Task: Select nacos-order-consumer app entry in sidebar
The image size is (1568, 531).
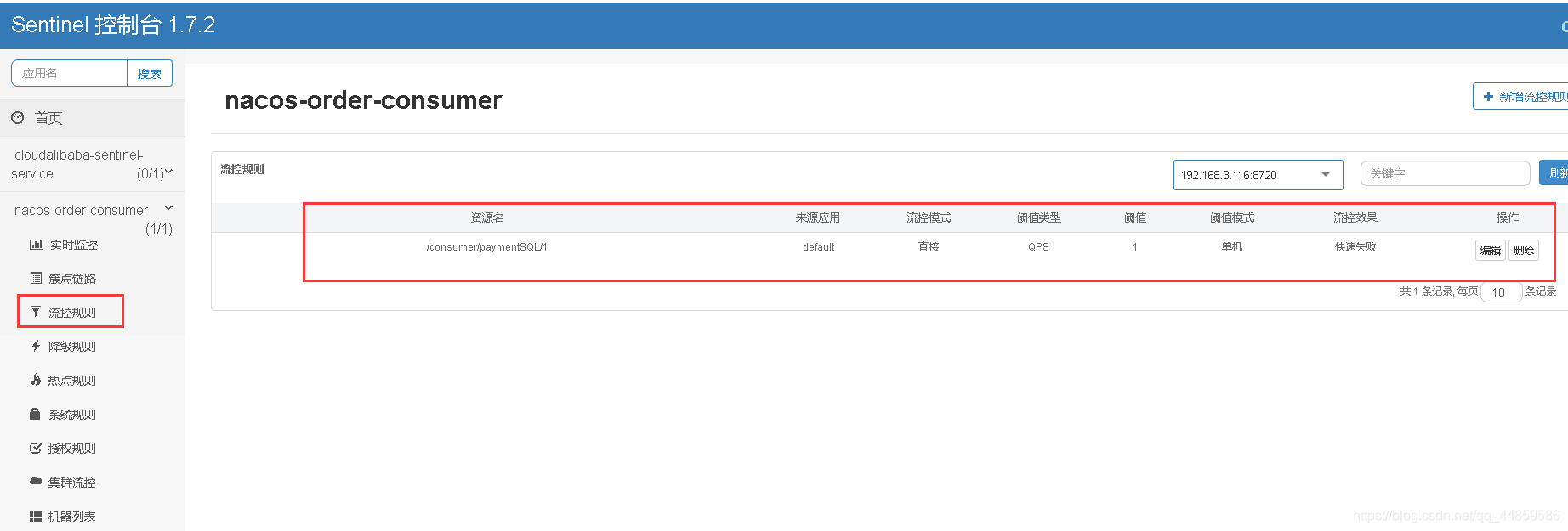Action: point(81,210)
